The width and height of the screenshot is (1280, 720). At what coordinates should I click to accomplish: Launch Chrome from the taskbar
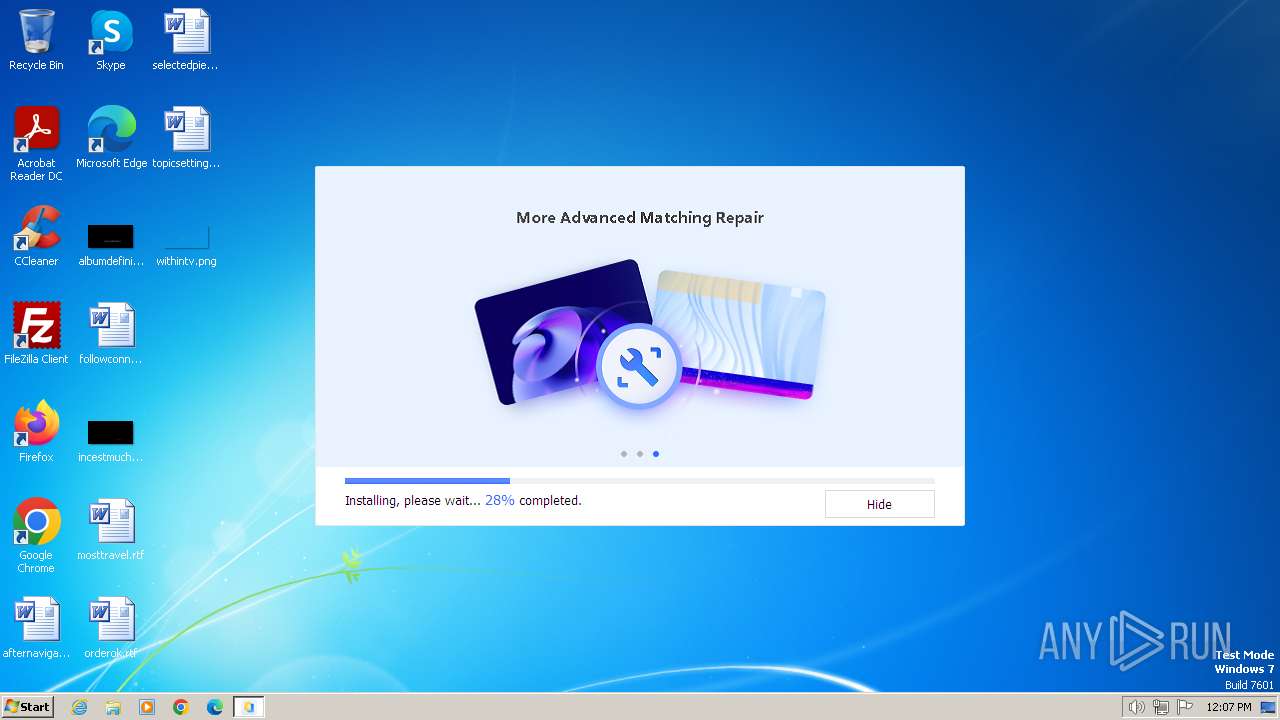click(x=181, y=707)
